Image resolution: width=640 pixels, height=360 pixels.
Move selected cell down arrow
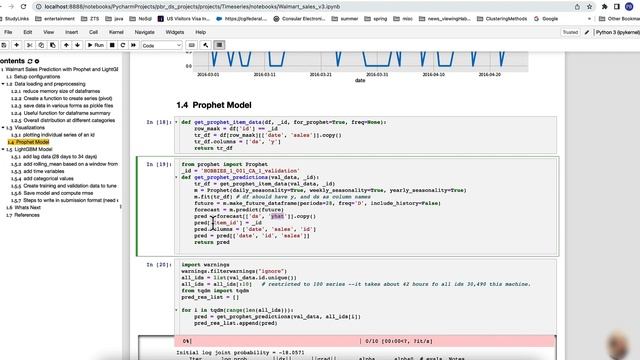[77, 45]
